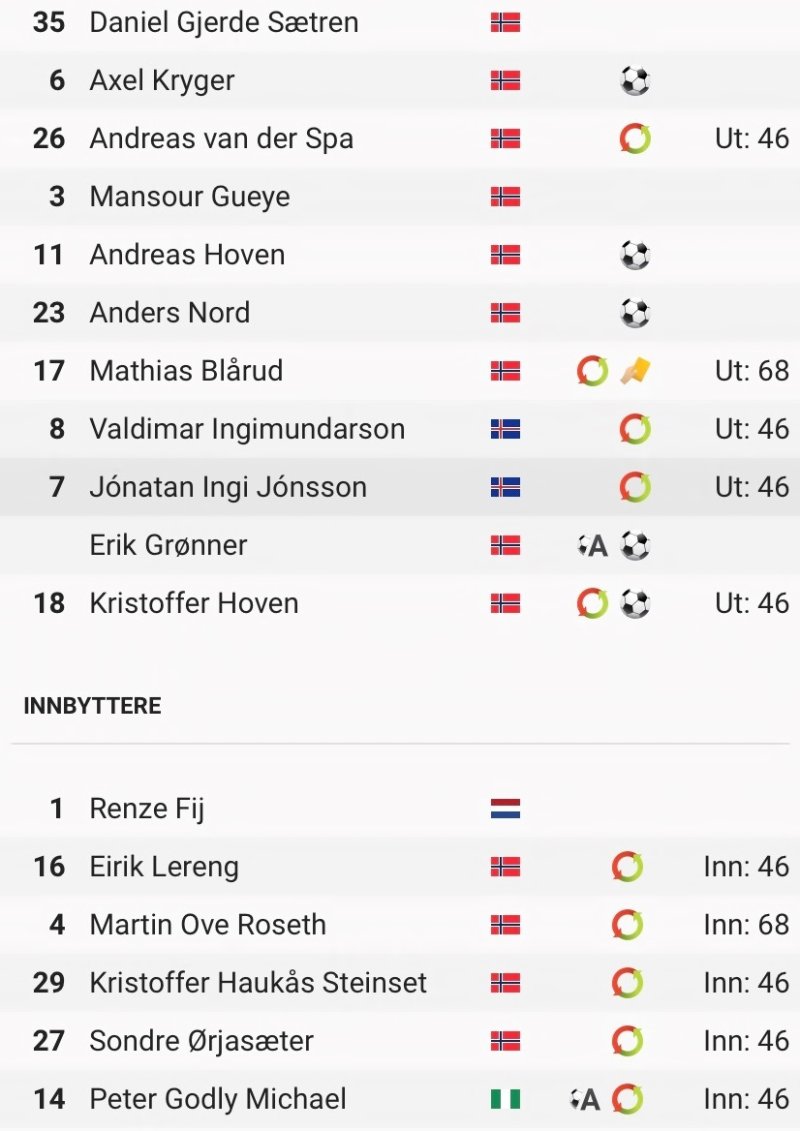Click the goal ball icon beside Axel Kryger
The image size is (800, 1131).
(635, 81)
